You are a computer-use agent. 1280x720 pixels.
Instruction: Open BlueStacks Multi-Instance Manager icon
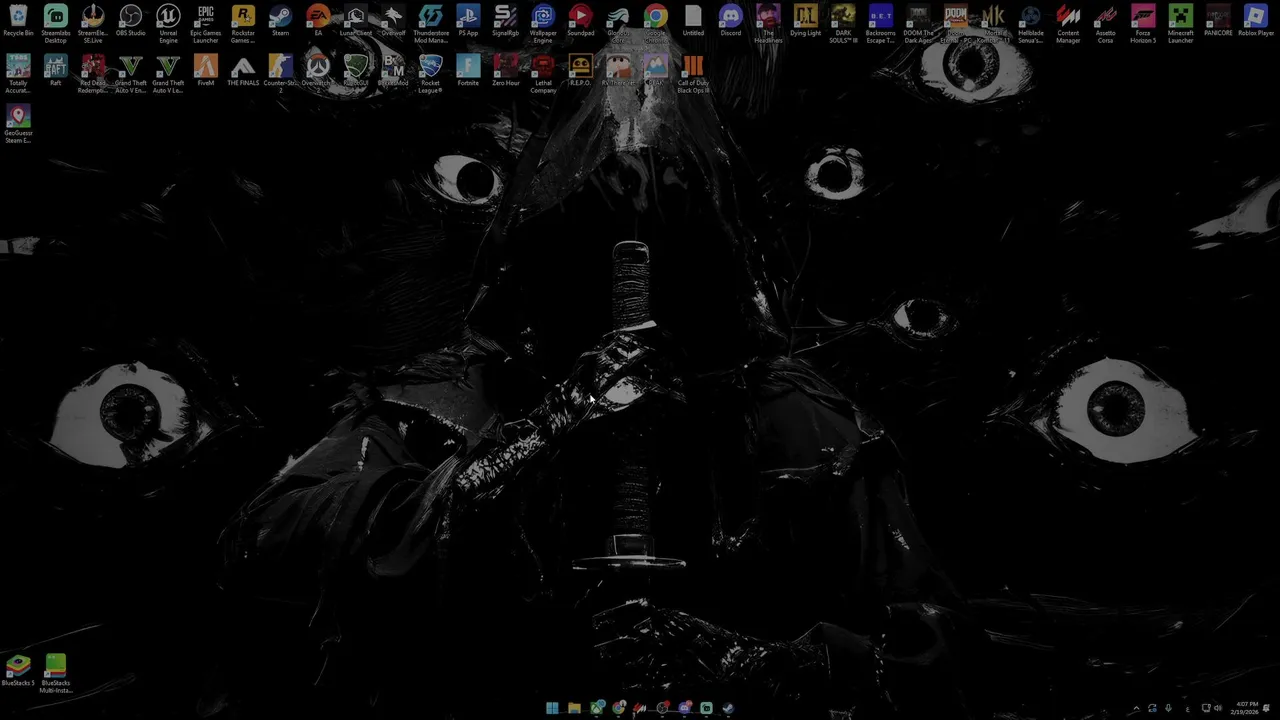[x=56, y=674]
